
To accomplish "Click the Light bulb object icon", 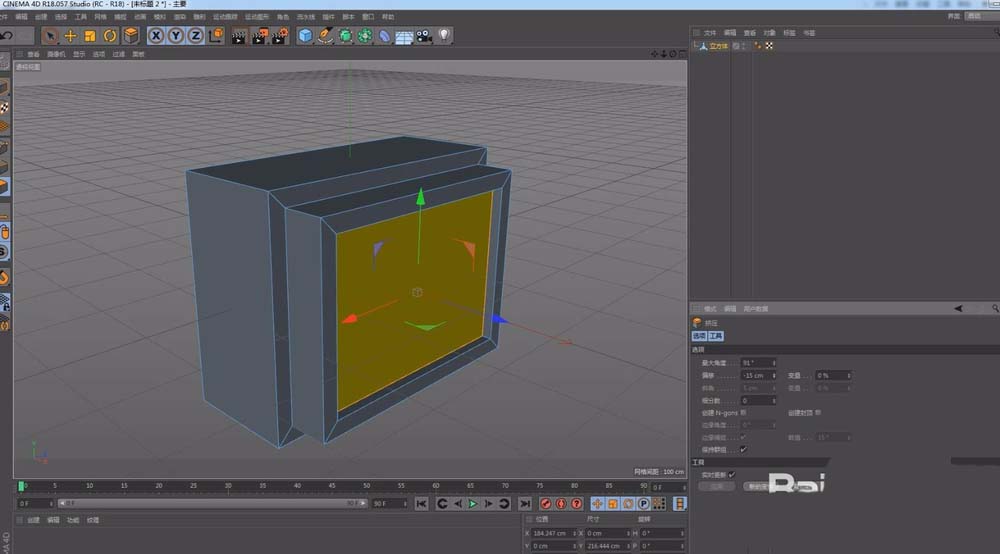I will click(444, 36).
